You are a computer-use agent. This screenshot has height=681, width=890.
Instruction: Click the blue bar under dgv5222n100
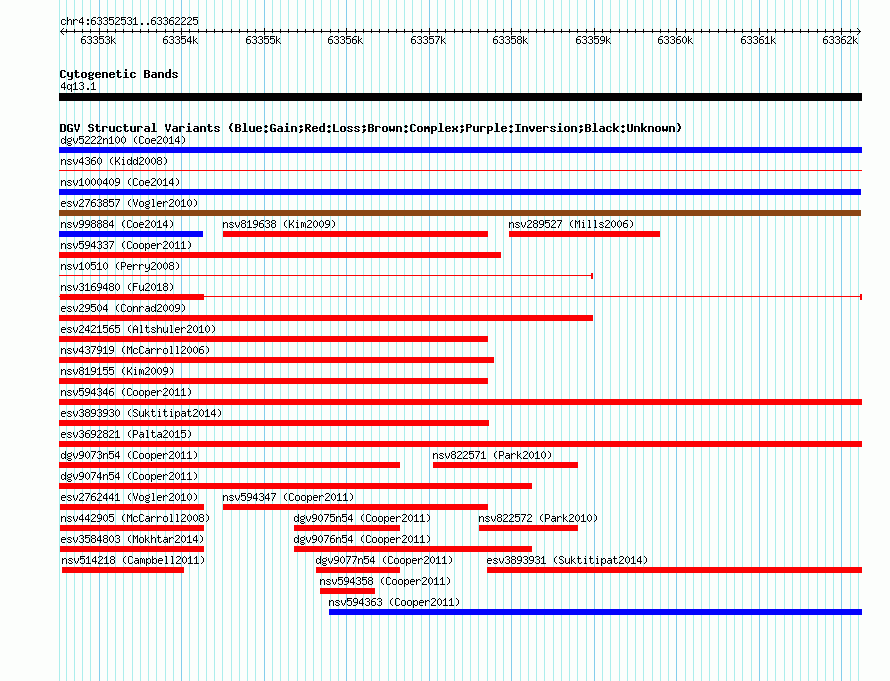pyautogui.click(x=460, y=150)
